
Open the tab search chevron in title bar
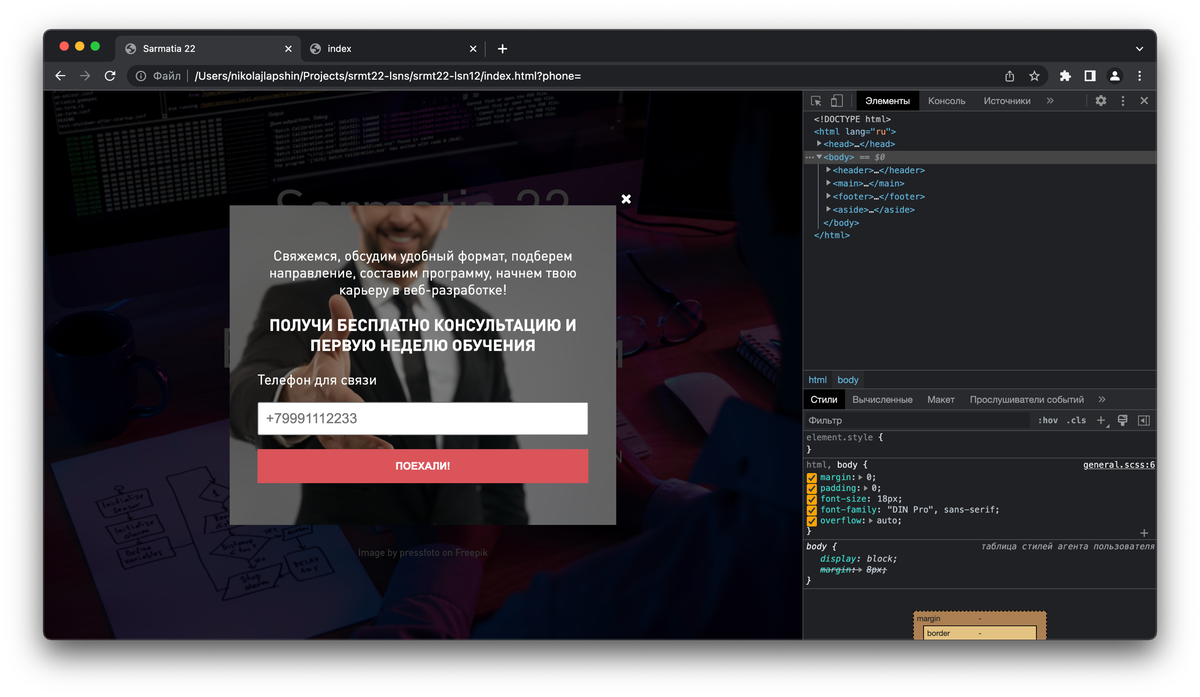click(1139, 48)
